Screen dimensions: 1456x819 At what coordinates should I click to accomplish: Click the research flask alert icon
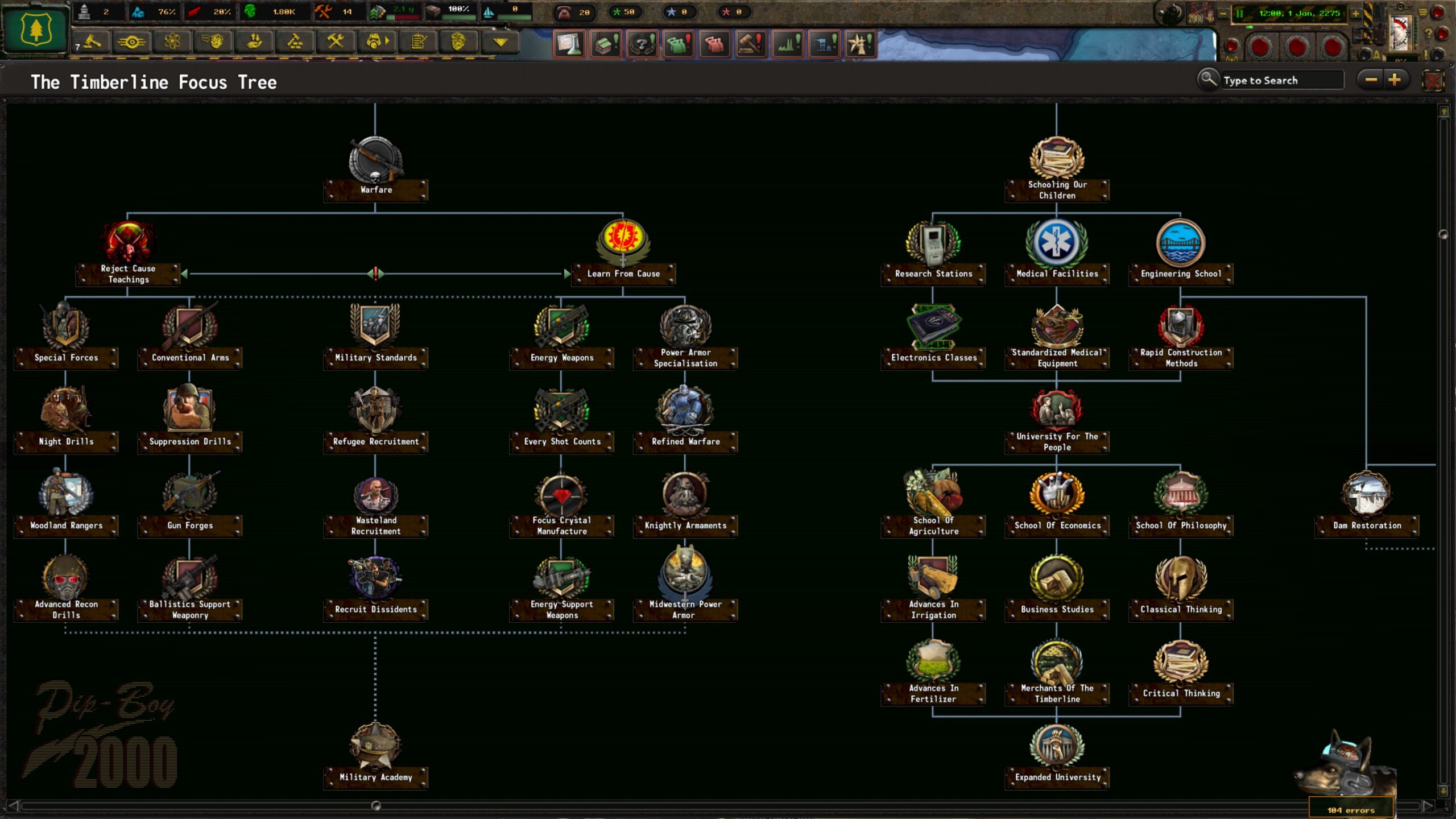coord(569,44)
